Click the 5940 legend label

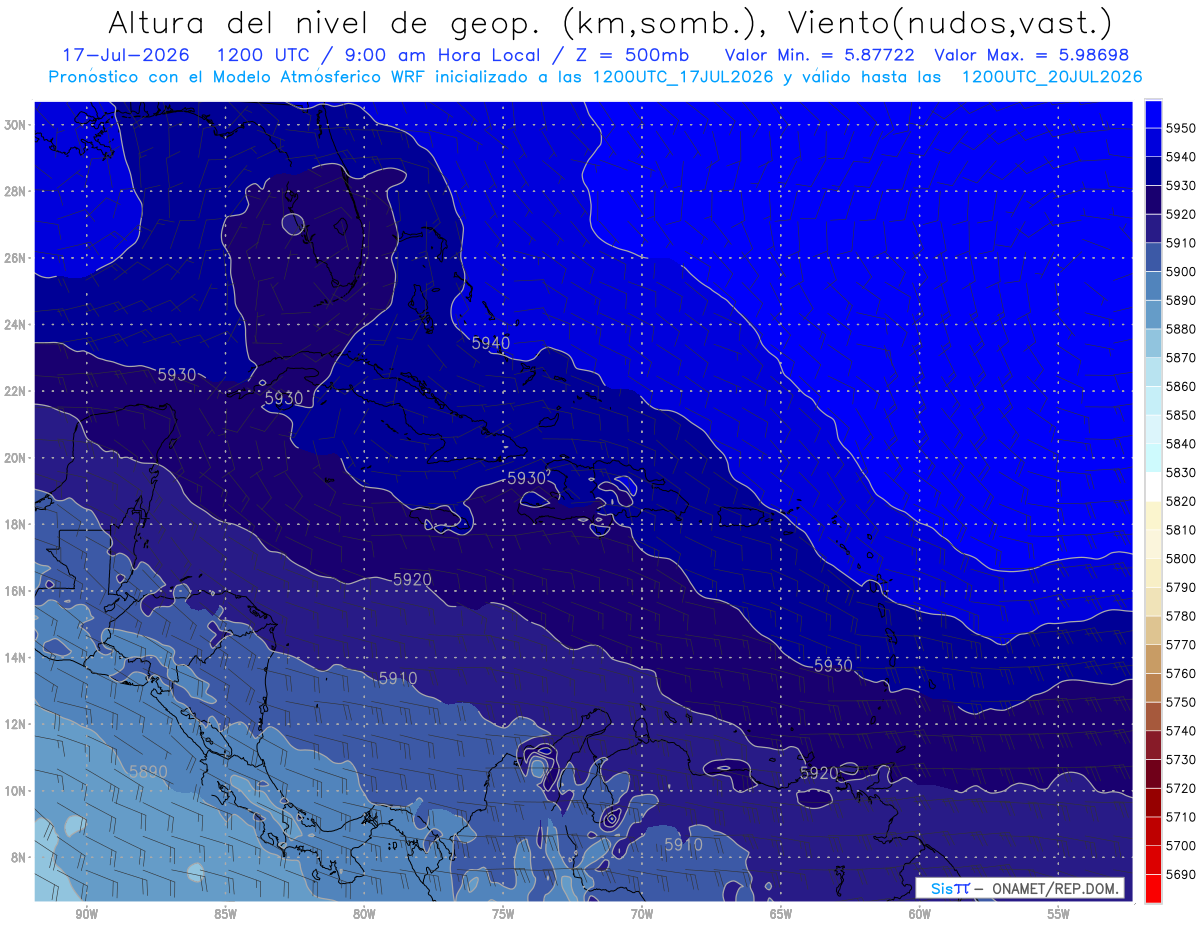tap(1181, 157)
